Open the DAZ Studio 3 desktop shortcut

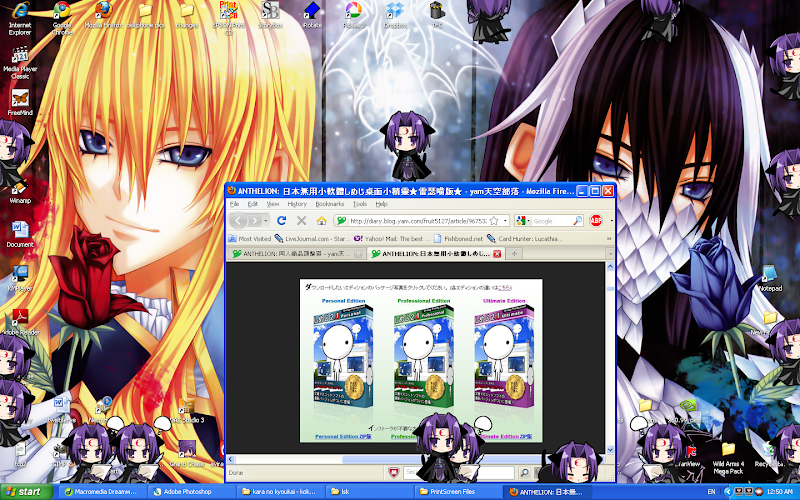(187, 411)
